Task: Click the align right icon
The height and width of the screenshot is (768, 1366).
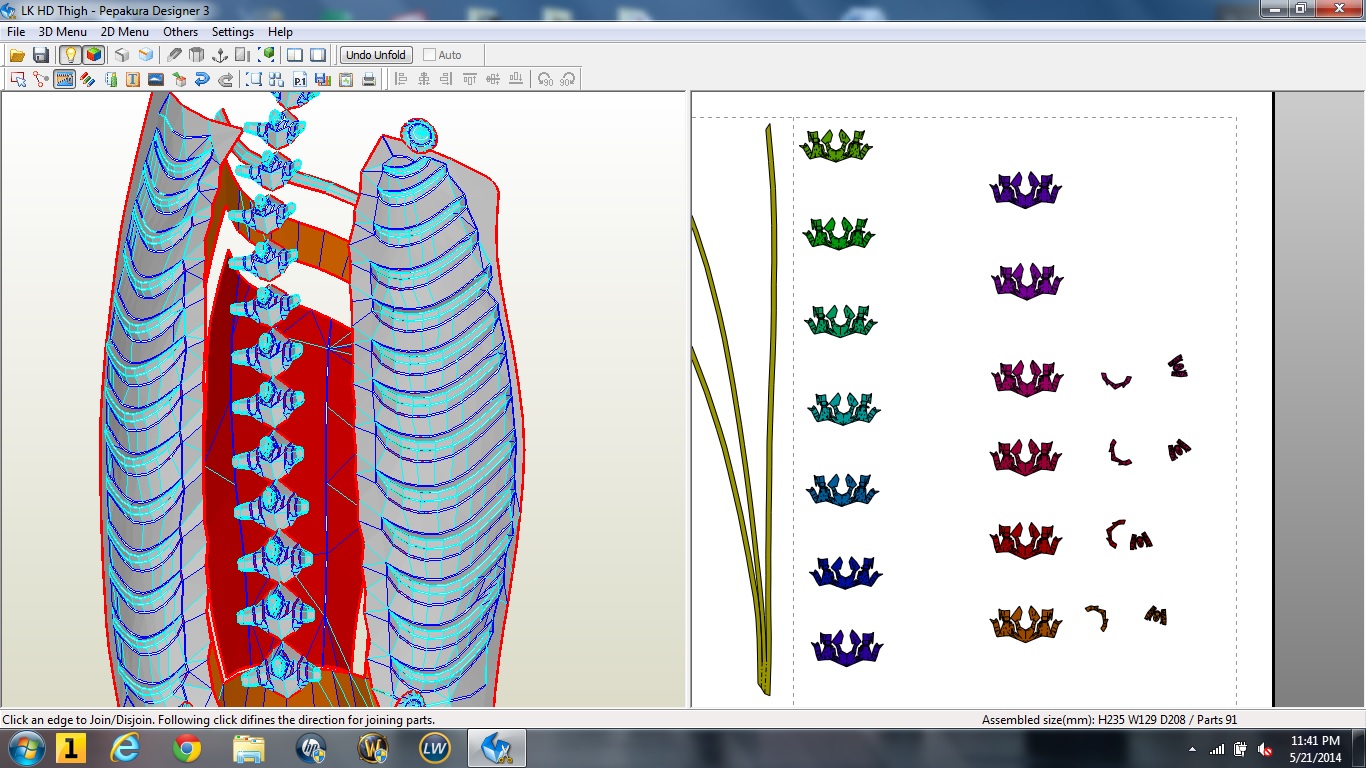Action: tap(446, 79)
